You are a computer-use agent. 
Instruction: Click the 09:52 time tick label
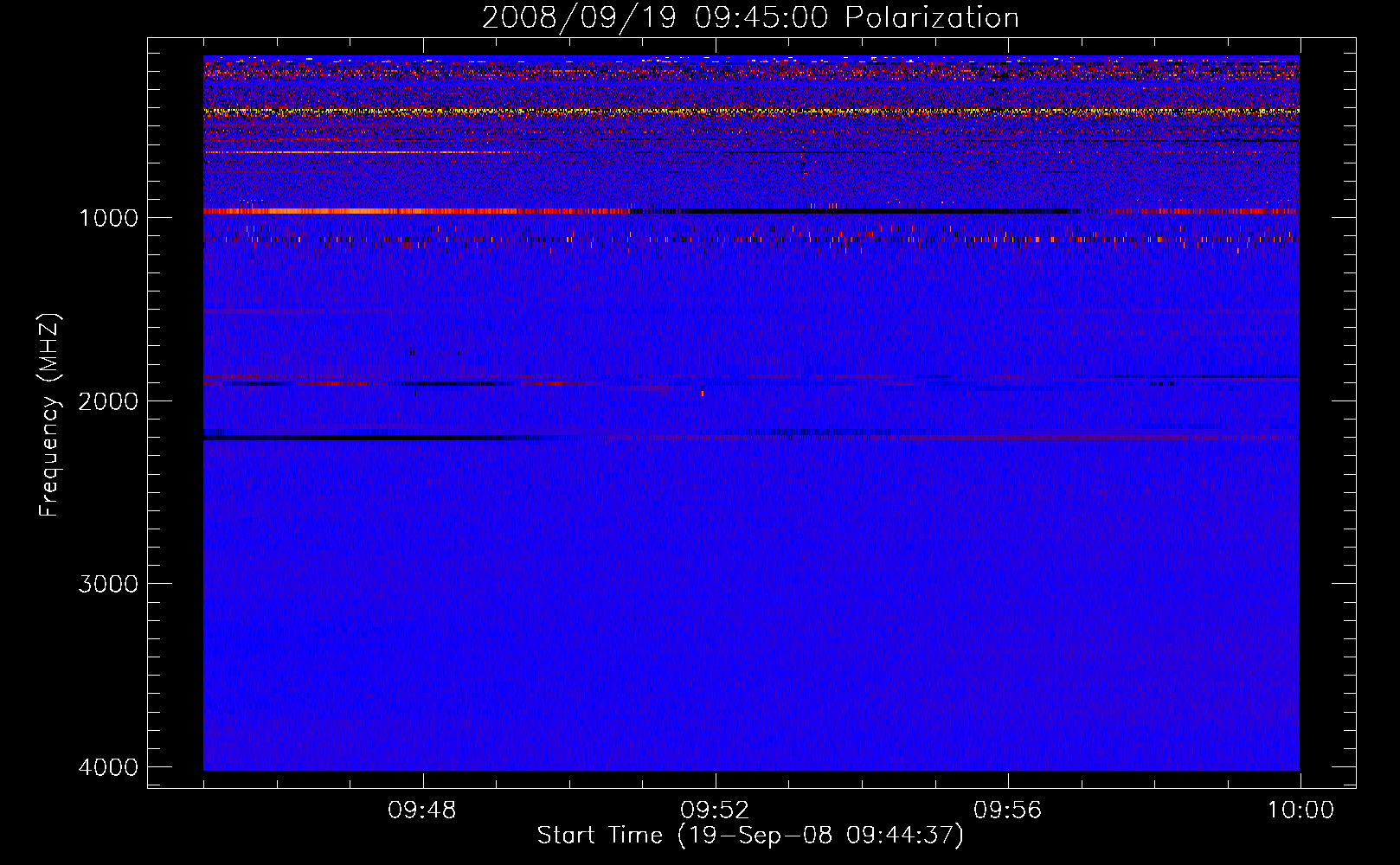click(715, 811)
